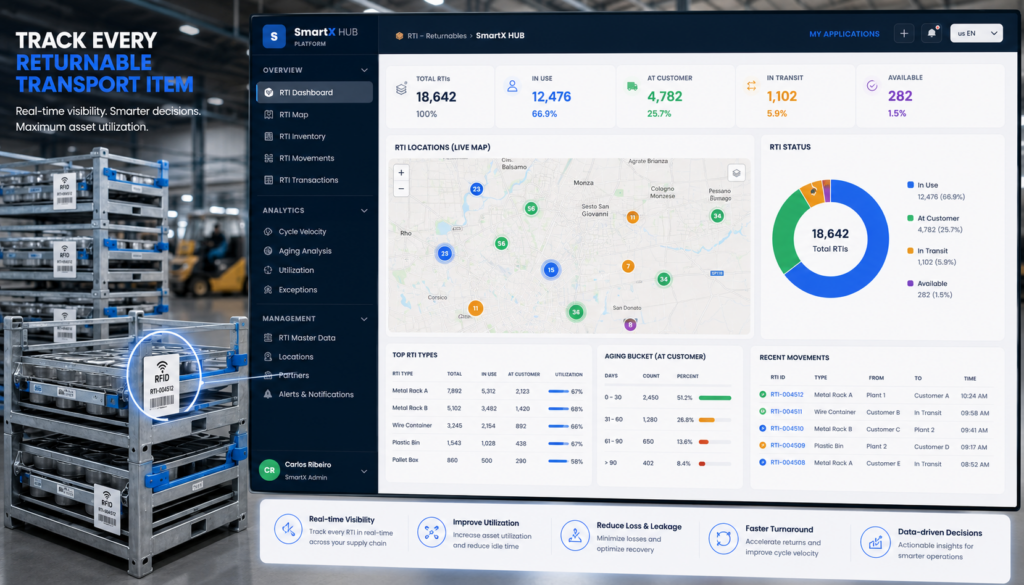Screen dimensions: 1024x585
Task: Click the Alerts & Notifications bell icon
Action: 268,394
